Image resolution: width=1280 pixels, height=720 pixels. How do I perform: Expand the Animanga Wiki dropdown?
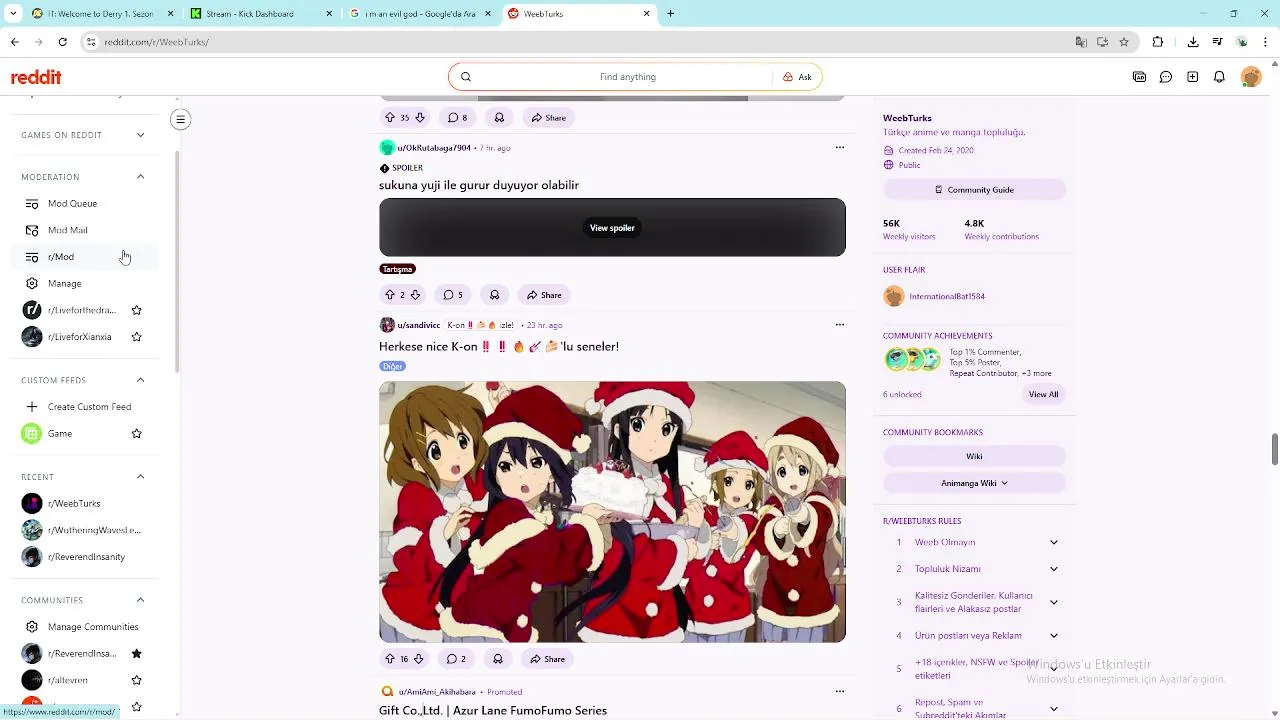tap(974, 483)
